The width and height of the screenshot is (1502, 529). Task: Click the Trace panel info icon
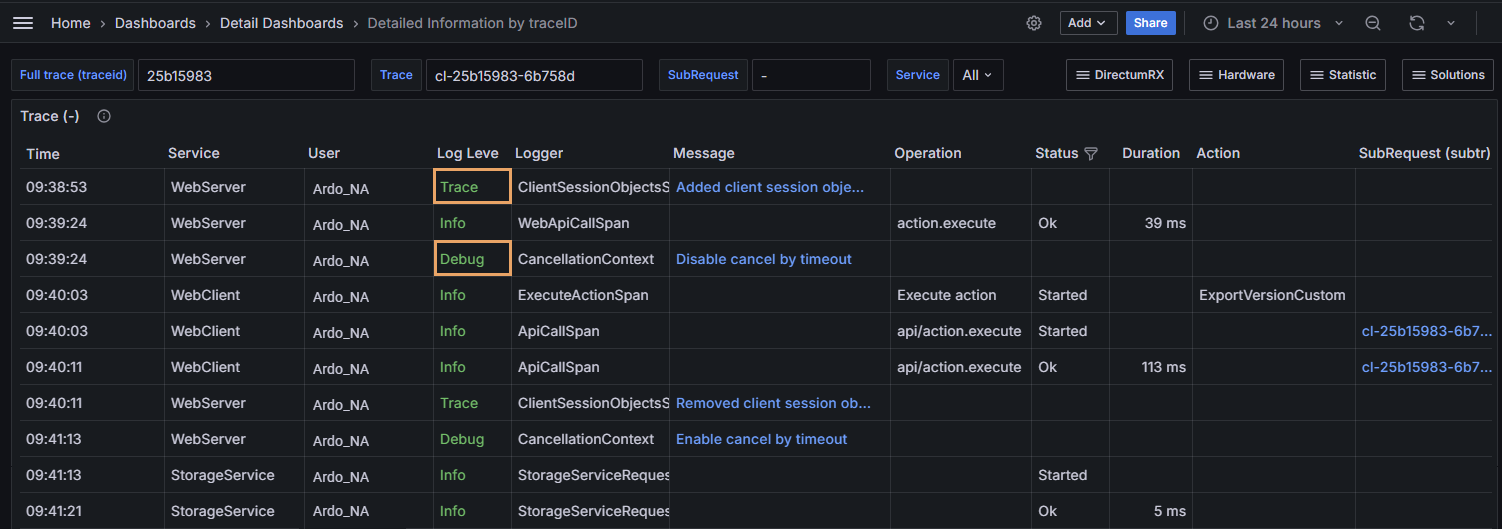click(104, 116)
